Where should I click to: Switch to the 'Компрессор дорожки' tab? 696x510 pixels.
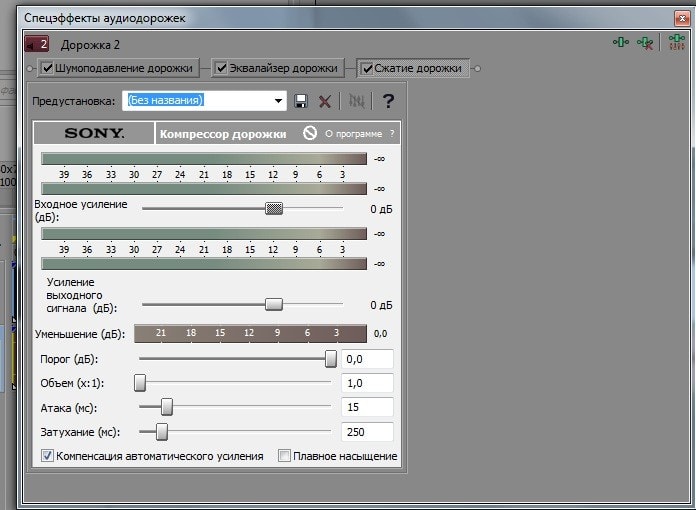(x=223, y=134)
